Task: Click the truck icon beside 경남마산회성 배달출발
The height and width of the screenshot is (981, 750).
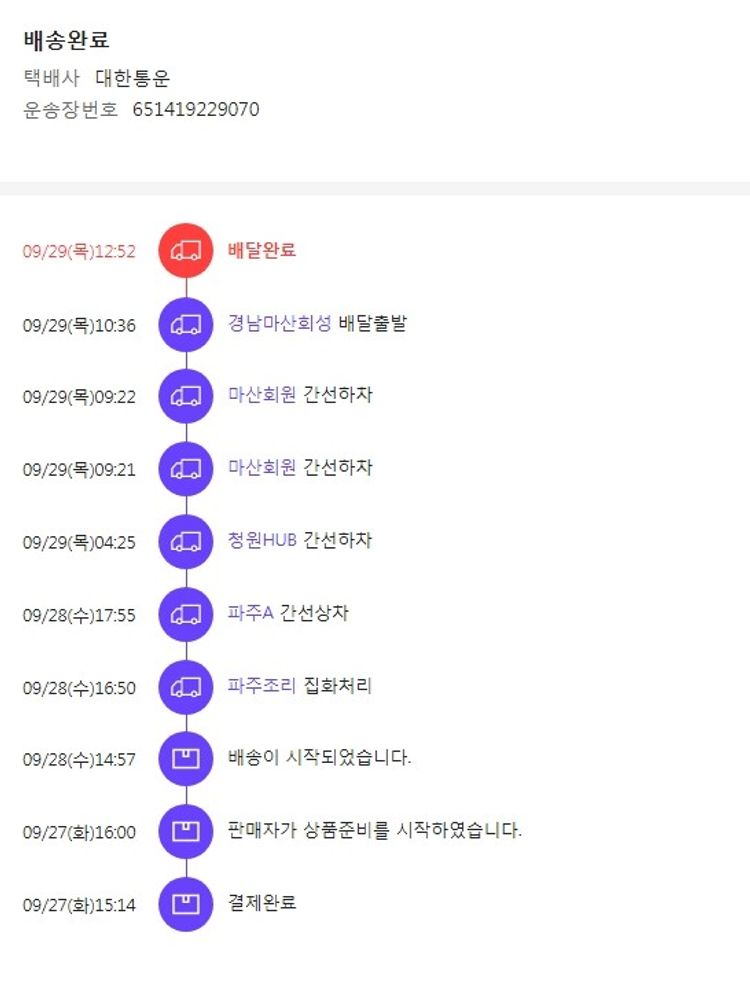Action: (186, 324)
